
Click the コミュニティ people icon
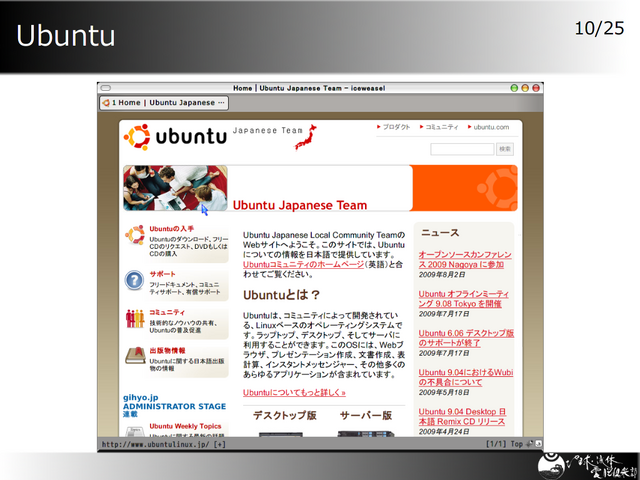tap(135, 318)
